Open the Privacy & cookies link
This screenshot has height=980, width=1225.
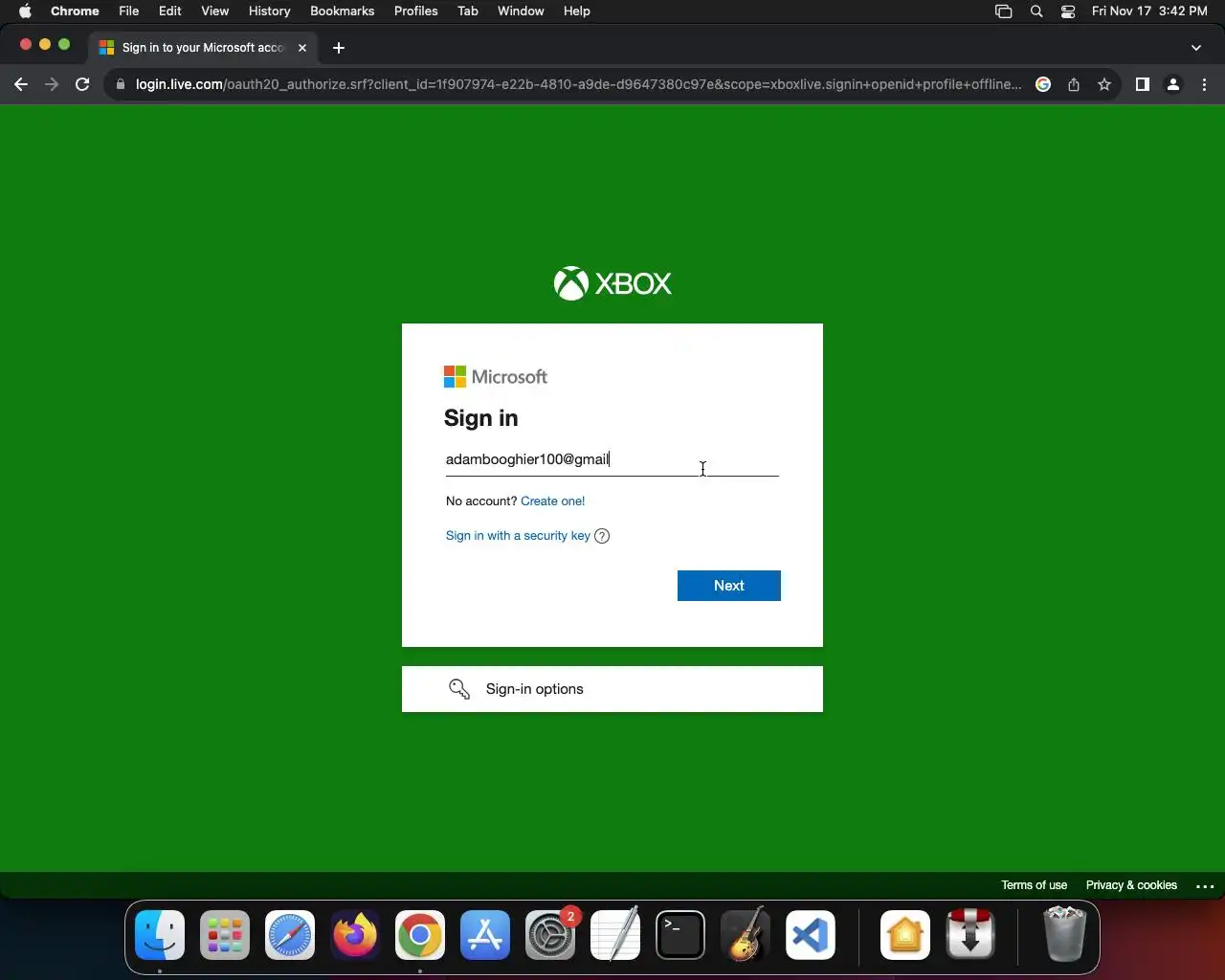[x=1131, y=885]
